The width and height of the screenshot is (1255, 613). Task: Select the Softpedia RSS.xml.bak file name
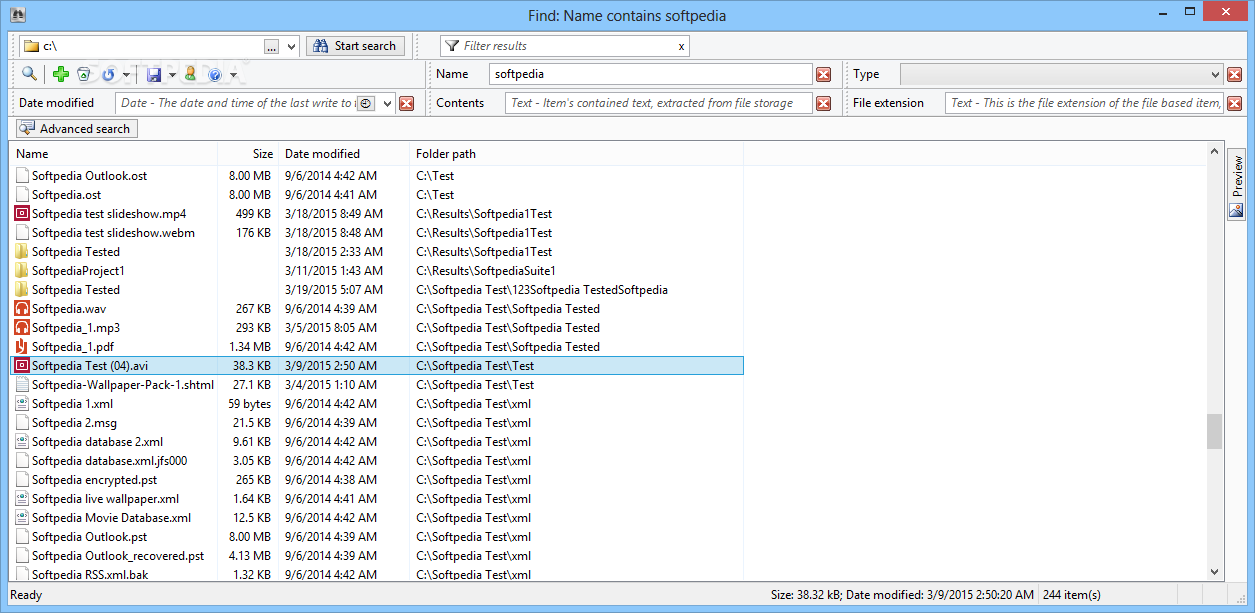[x=88, y=575]
